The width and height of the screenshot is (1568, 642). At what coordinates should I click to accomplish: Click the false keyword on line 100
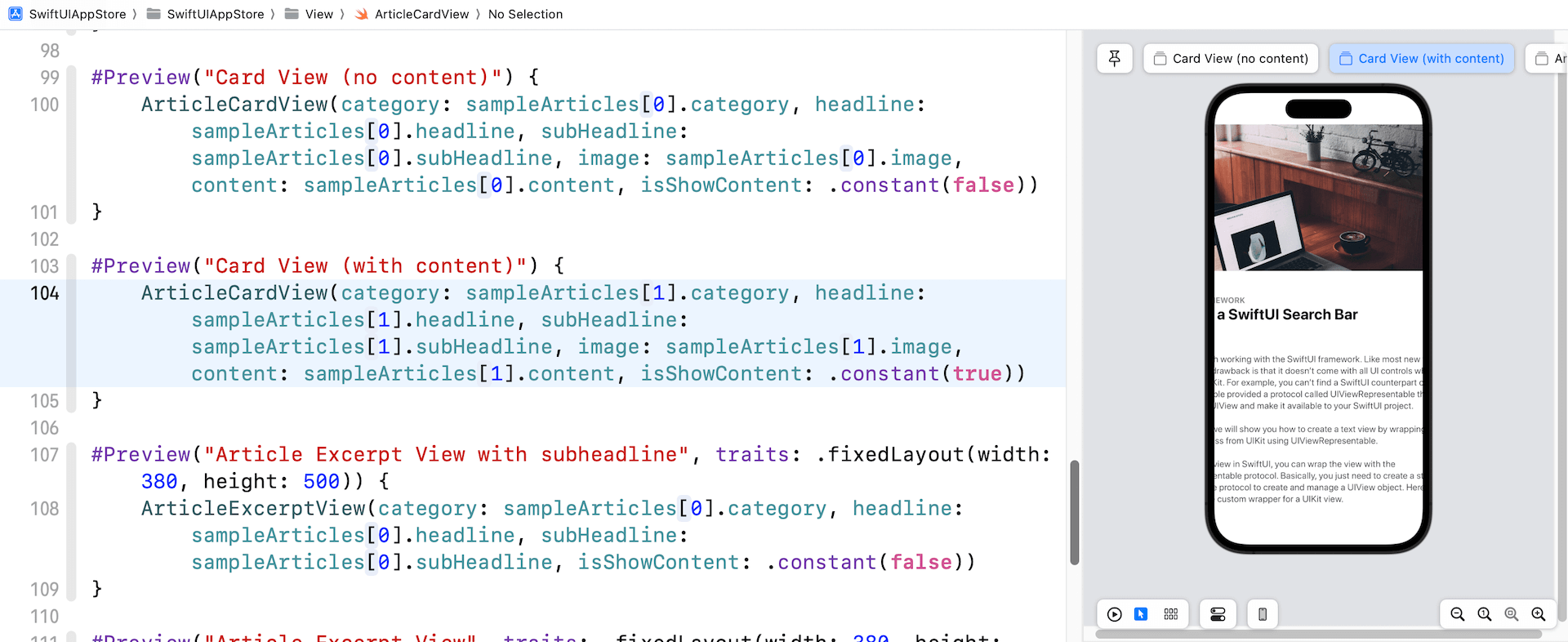pyautogui.click(x=983, y=185)
